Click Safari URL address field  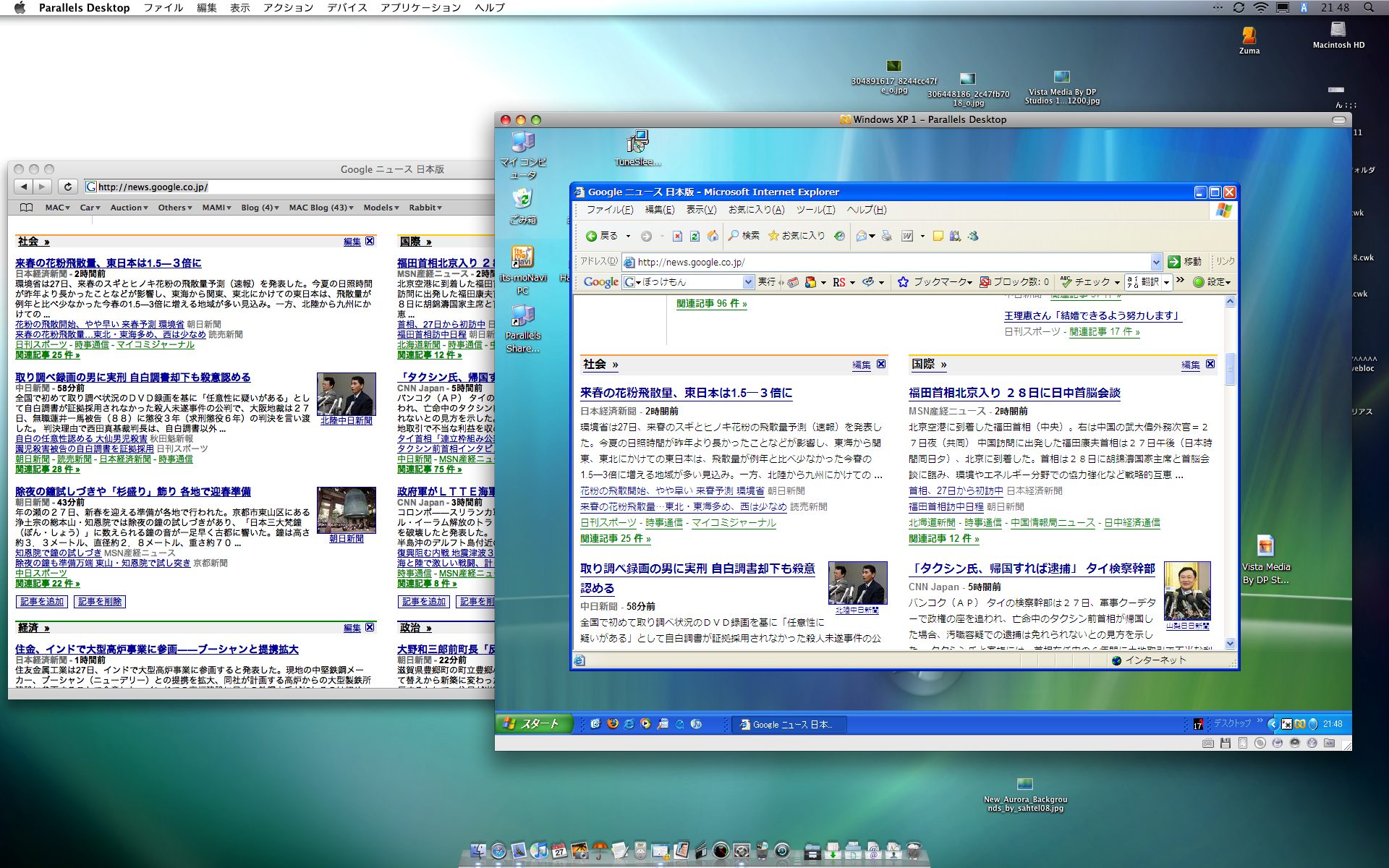point(289,187)
